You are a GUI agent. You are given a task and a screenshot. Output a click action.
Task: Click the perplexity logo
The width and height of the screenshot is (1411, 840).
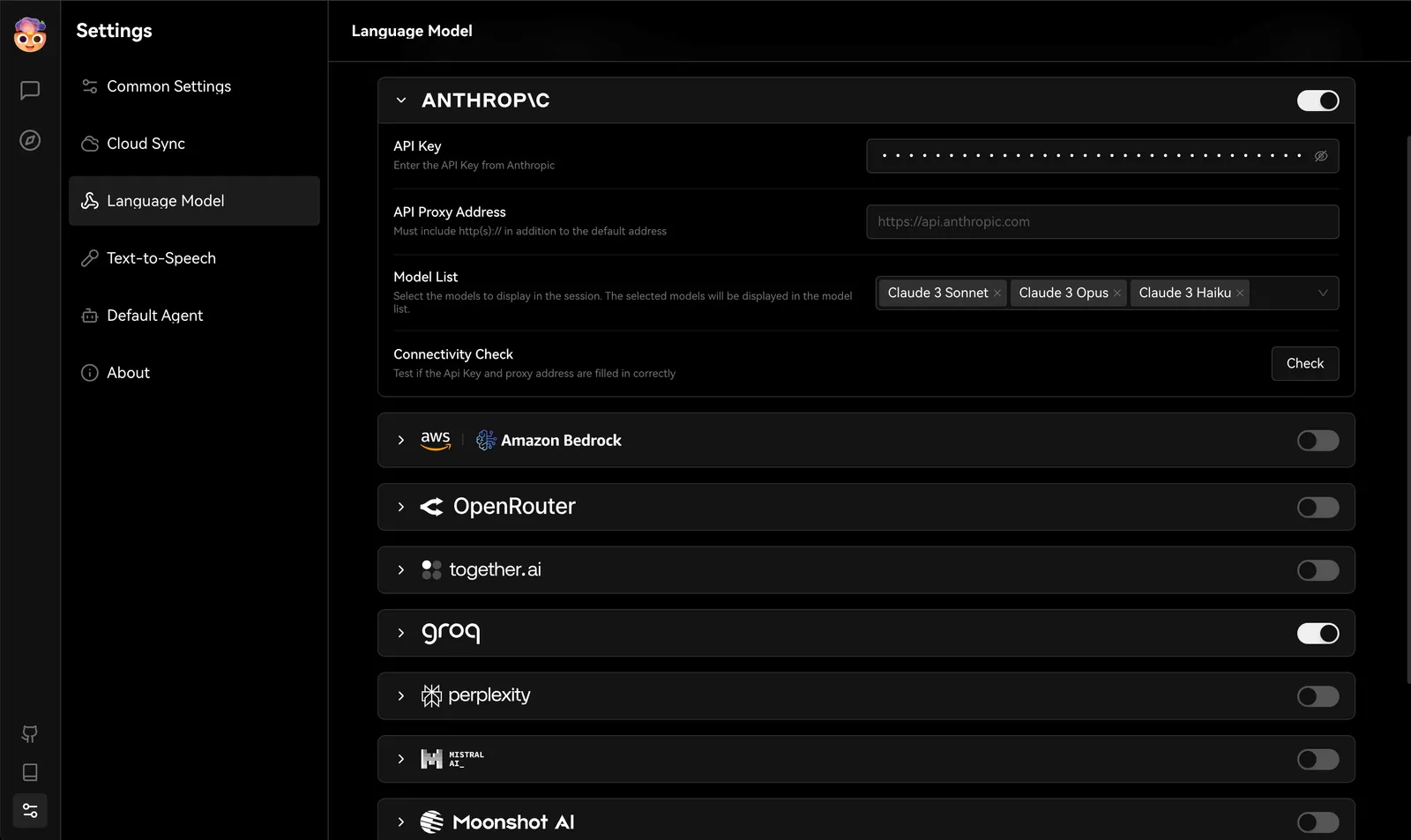[x=475, y=696]
